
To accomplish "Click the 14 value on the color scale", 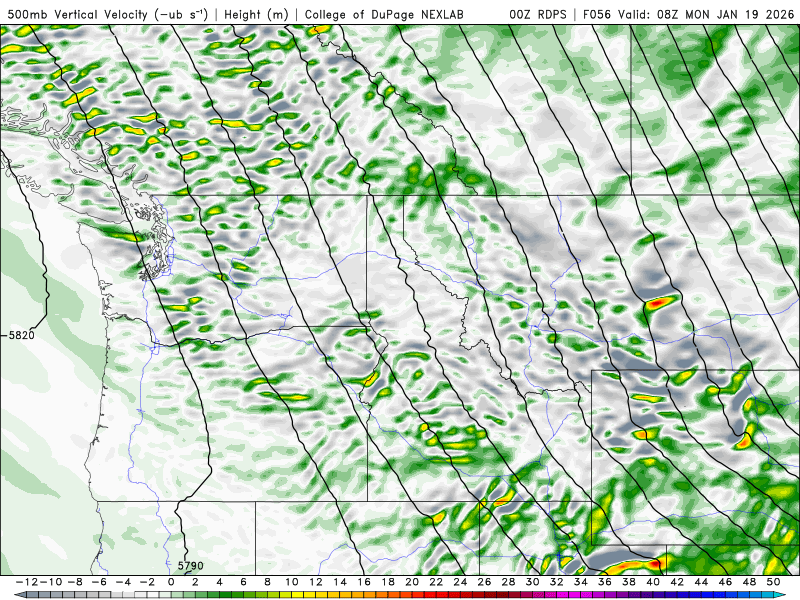I will pyautogui.click(x=340, y=582).
